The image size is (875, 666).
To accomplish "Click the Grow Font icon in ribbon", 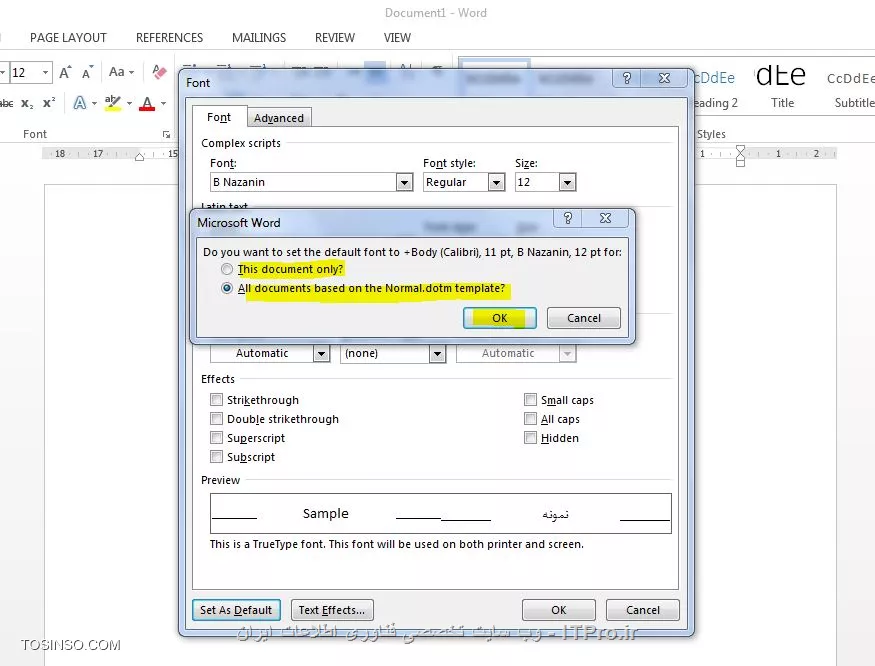I will point(65,73).
